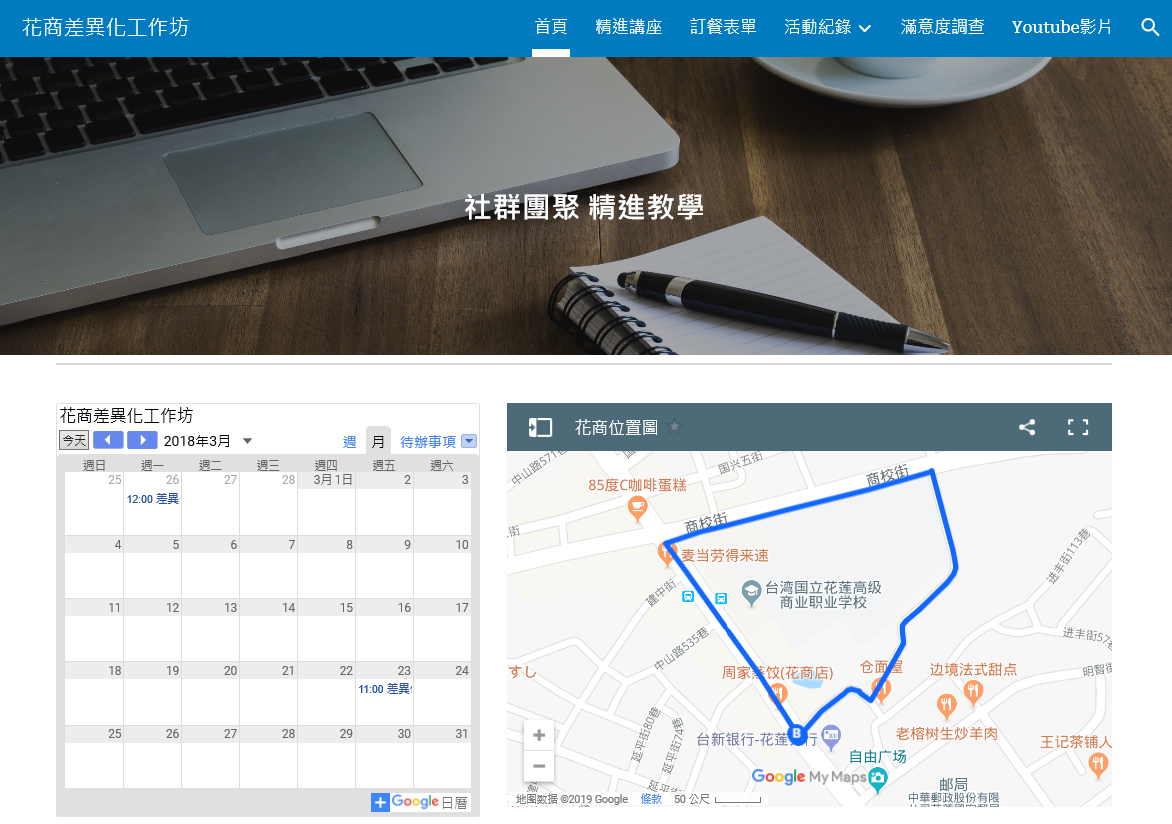Share the 花商位置圖 map
The height and width of the screenshot is (824, 1172).
[1026, 427]
